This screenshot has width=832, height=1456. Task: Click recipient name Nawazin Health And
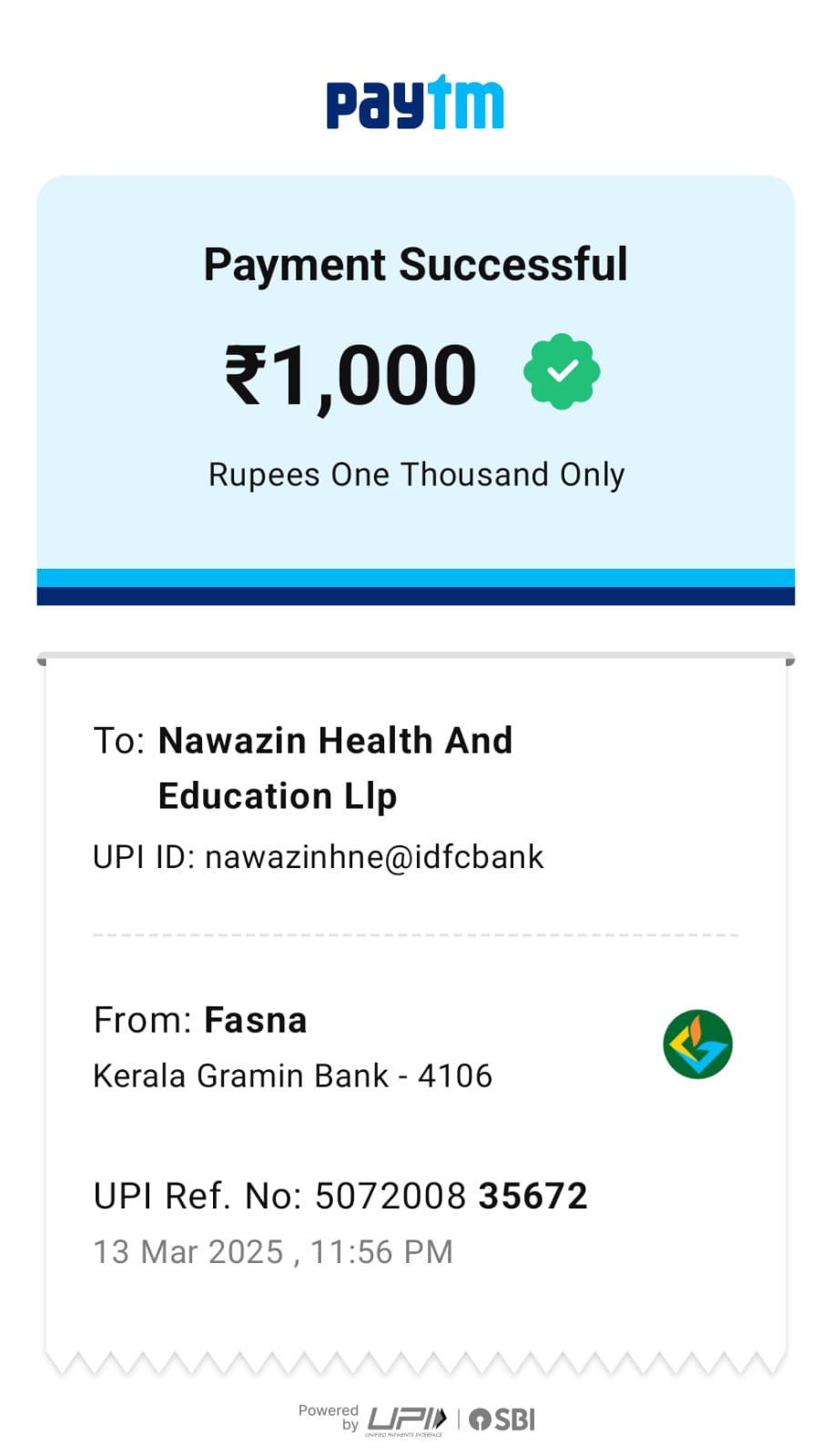coord(335,741)
